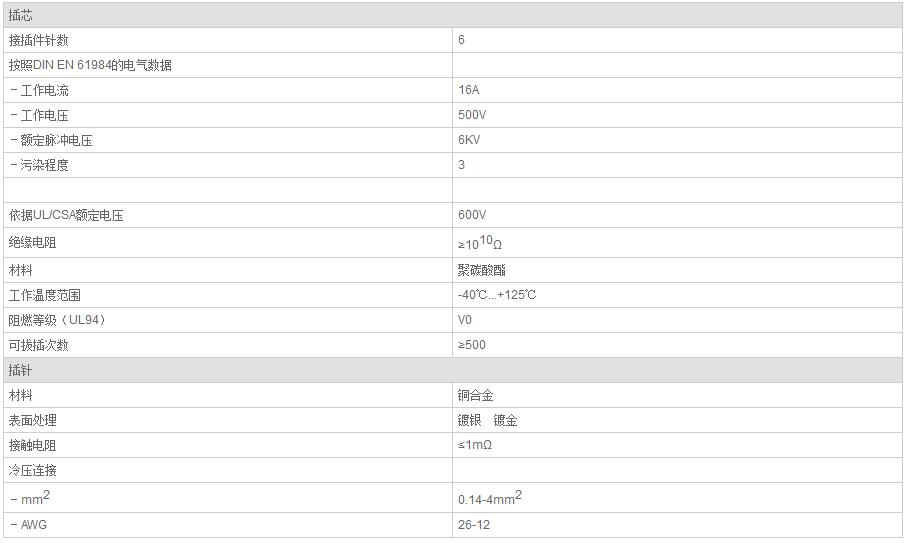Click the 聚碳酸酯 material value

click(x=482, y=270)
